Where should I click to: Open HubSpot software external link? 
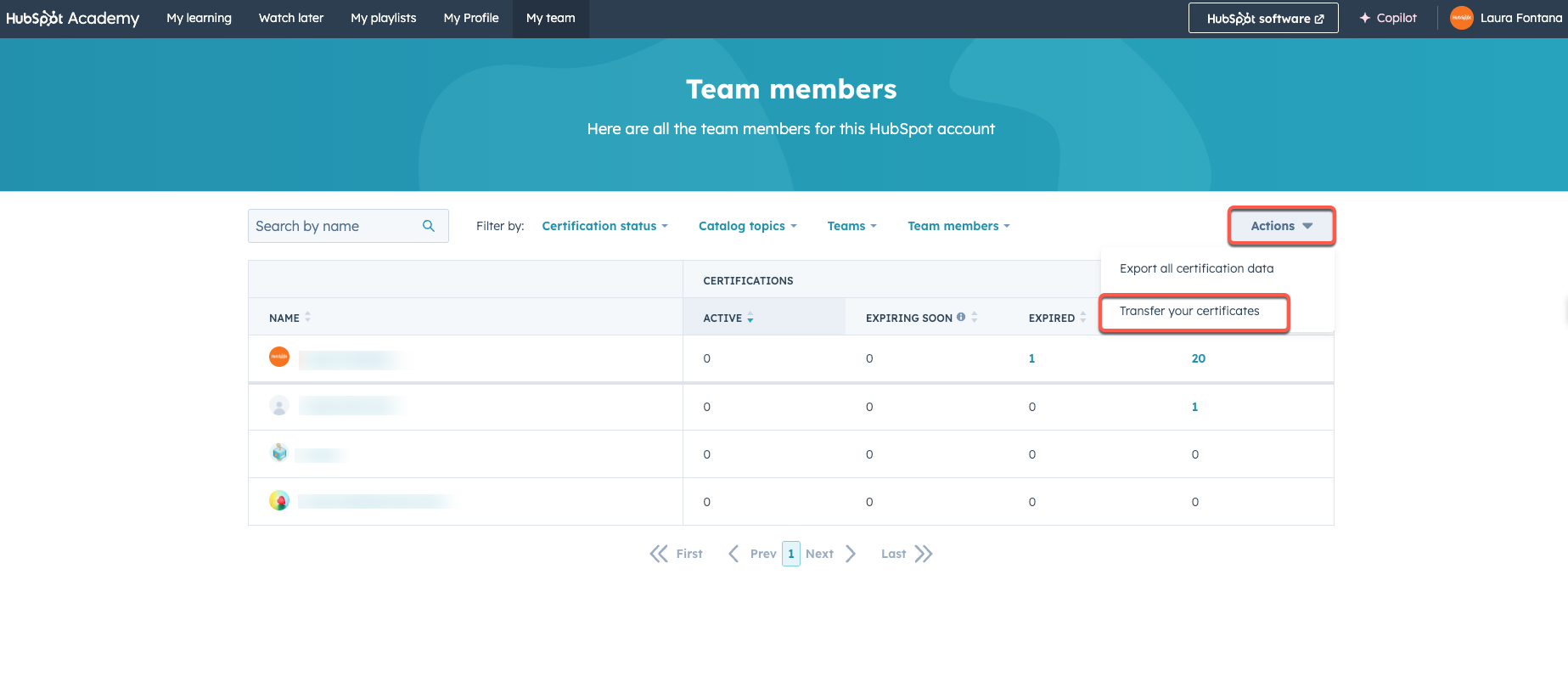point(1263,18)
